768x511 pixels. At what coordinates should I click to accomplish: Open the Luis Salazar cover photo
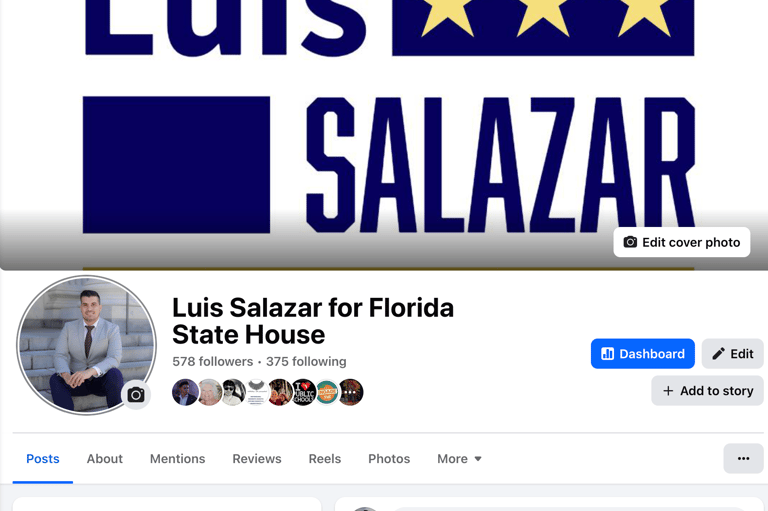pyautogui.click(x=384, y=135)
